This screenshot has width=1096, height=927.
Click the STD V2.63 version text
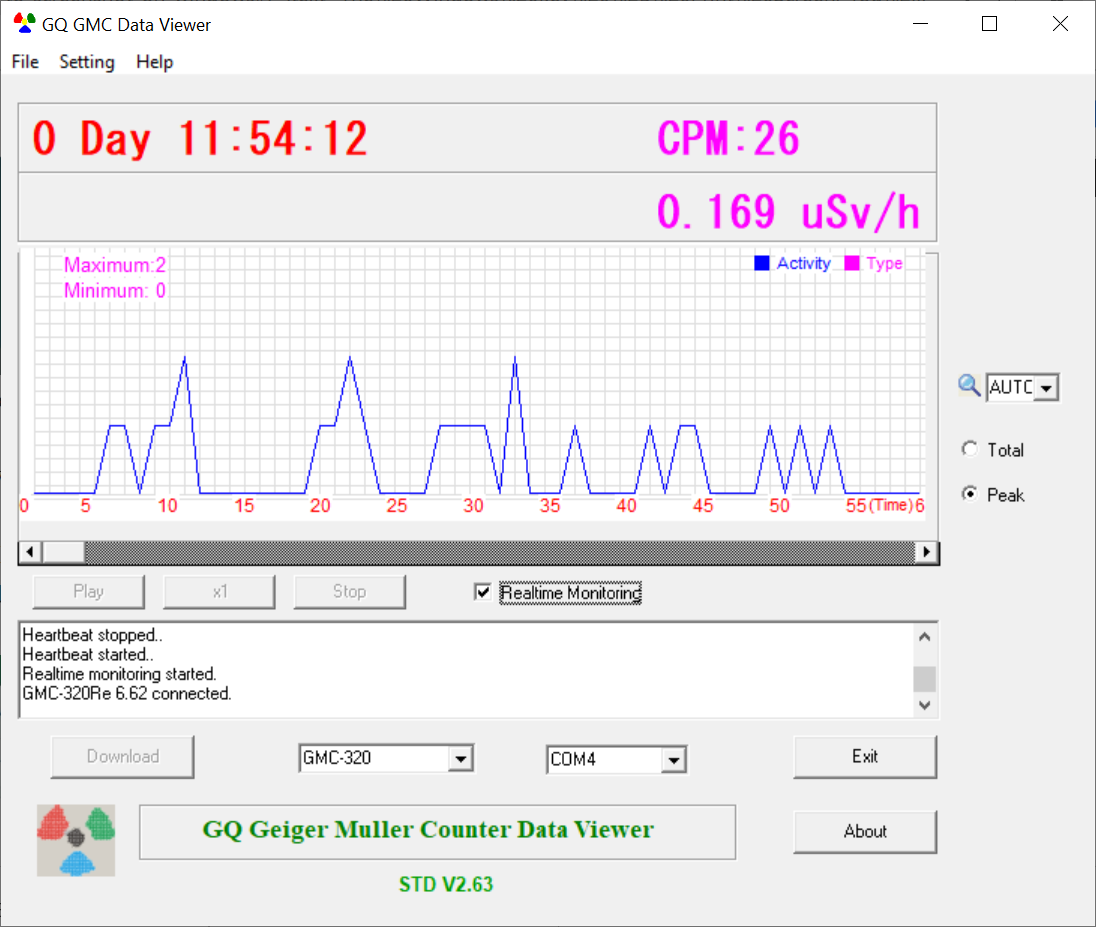[x=446, y=884]
